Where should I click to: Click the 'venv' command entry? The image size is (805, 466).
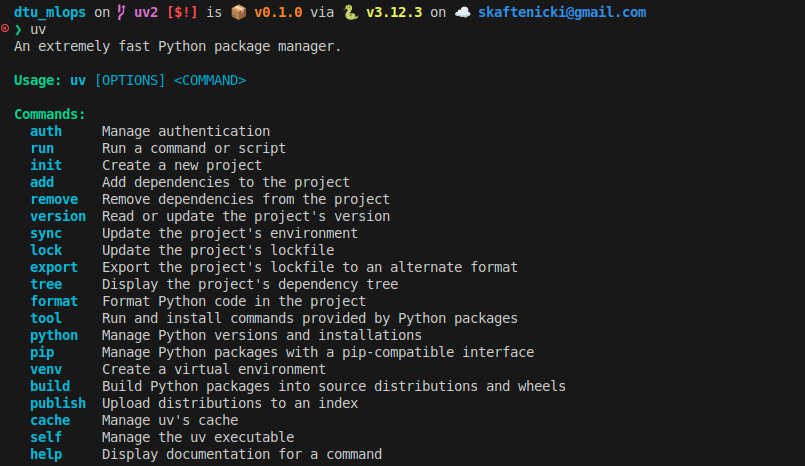point(46,369)
